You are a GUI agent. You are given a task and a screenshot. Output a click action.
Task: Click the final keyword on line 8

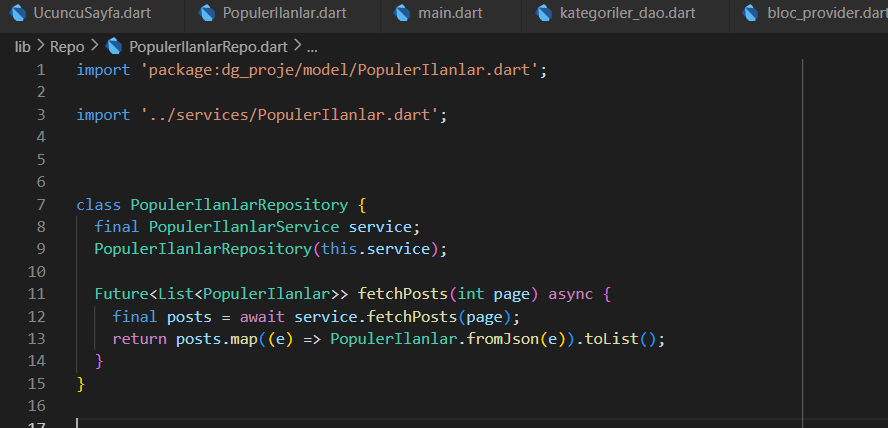tap(117, 226)
